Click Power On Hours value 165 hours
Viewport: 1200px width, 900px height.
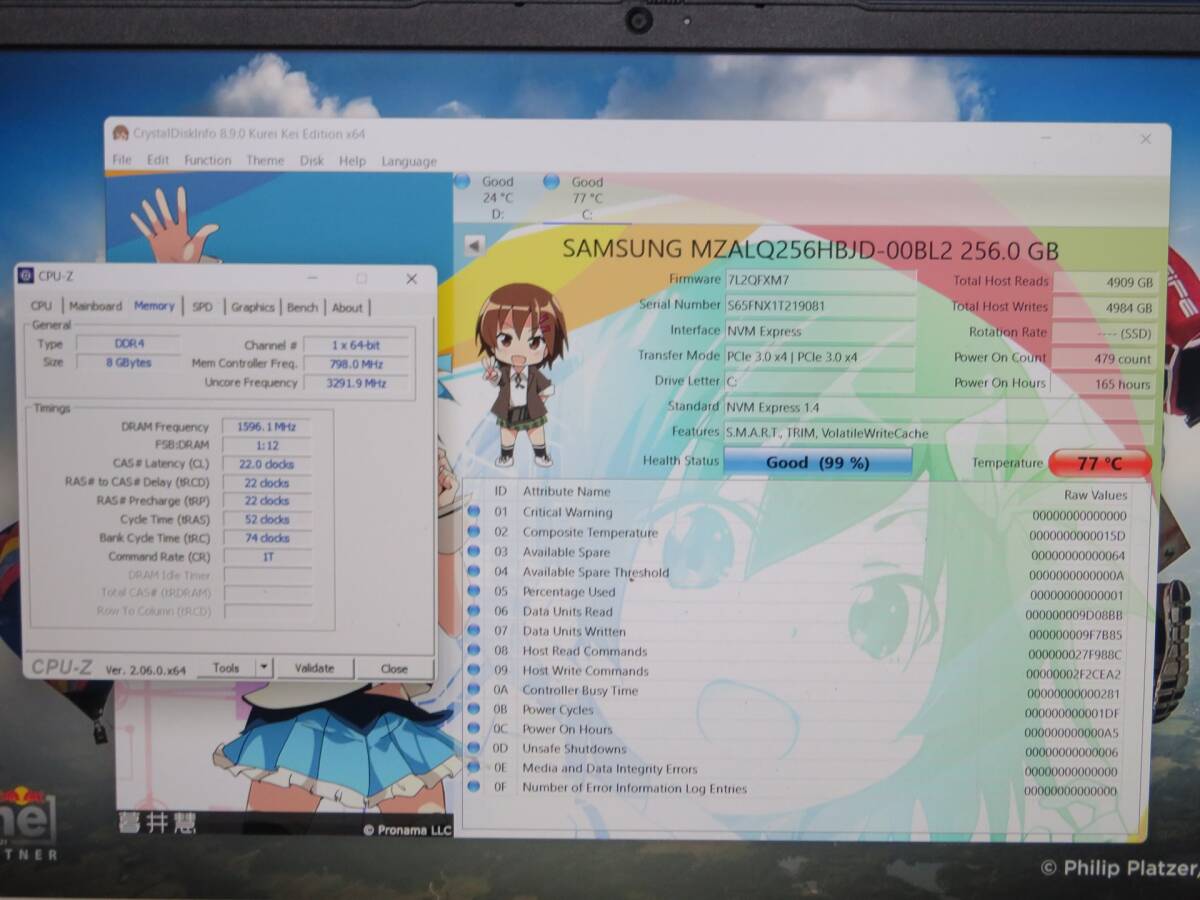[x=1104, y=384]
